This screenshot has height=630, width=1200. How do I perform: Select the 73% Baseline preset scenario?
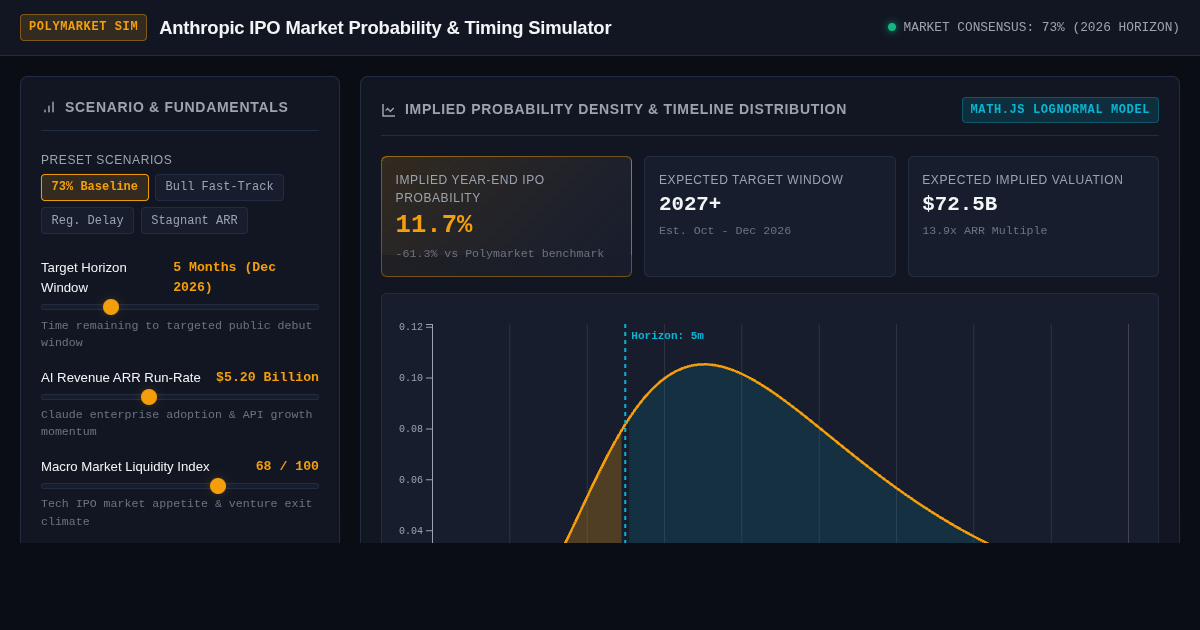[x=95, y=187]
